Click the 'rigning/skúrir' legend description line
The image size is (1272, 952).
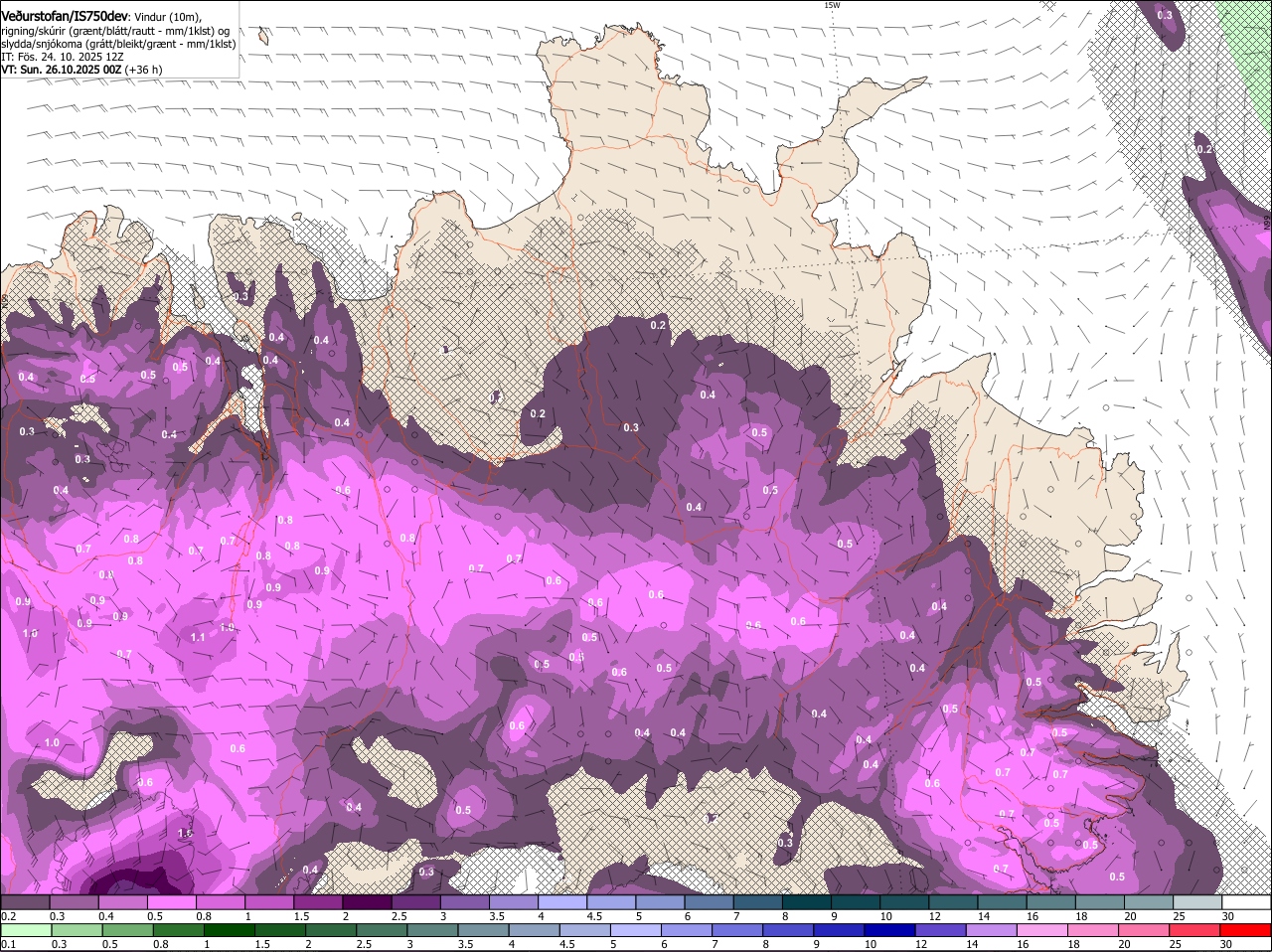(115, 31)
